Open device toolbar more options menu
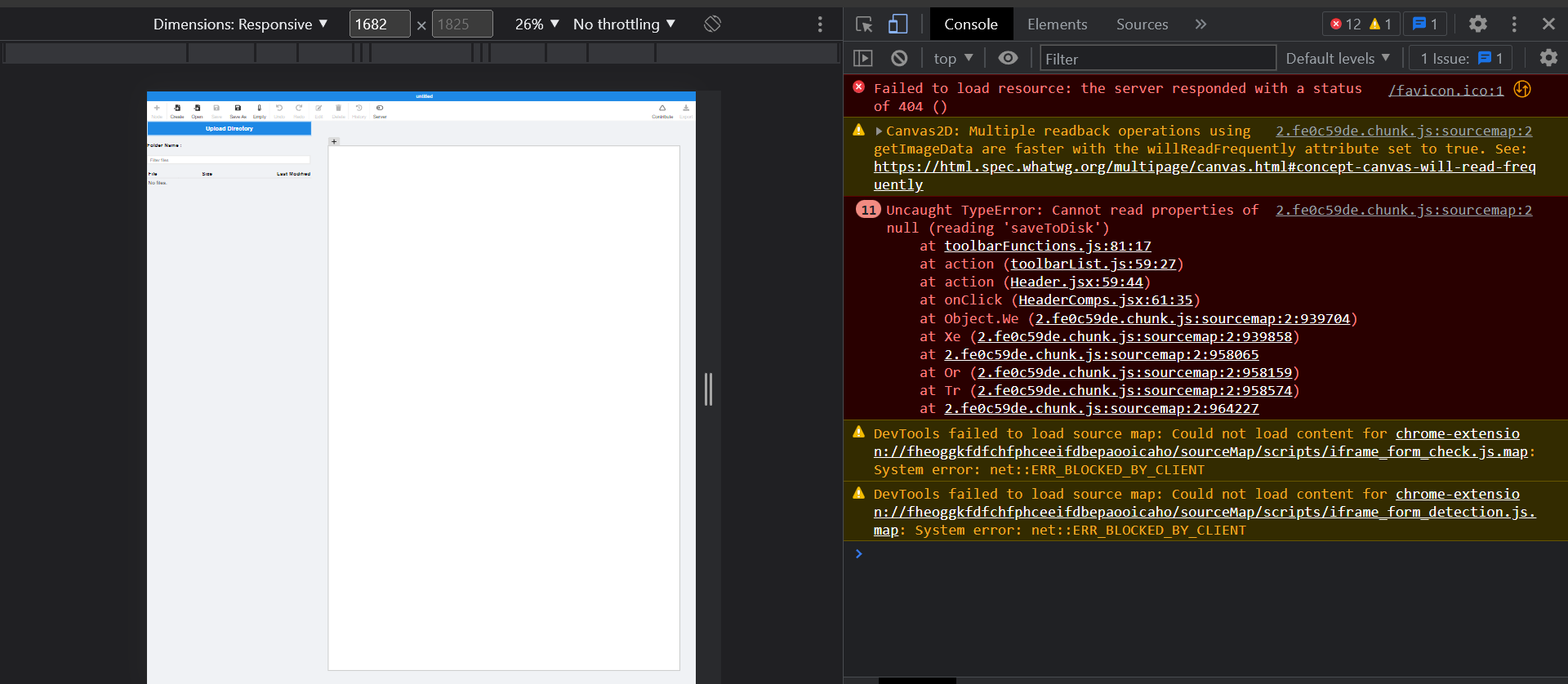The image size is (1568, 684). pyautogui.click(x=820, y=24)
